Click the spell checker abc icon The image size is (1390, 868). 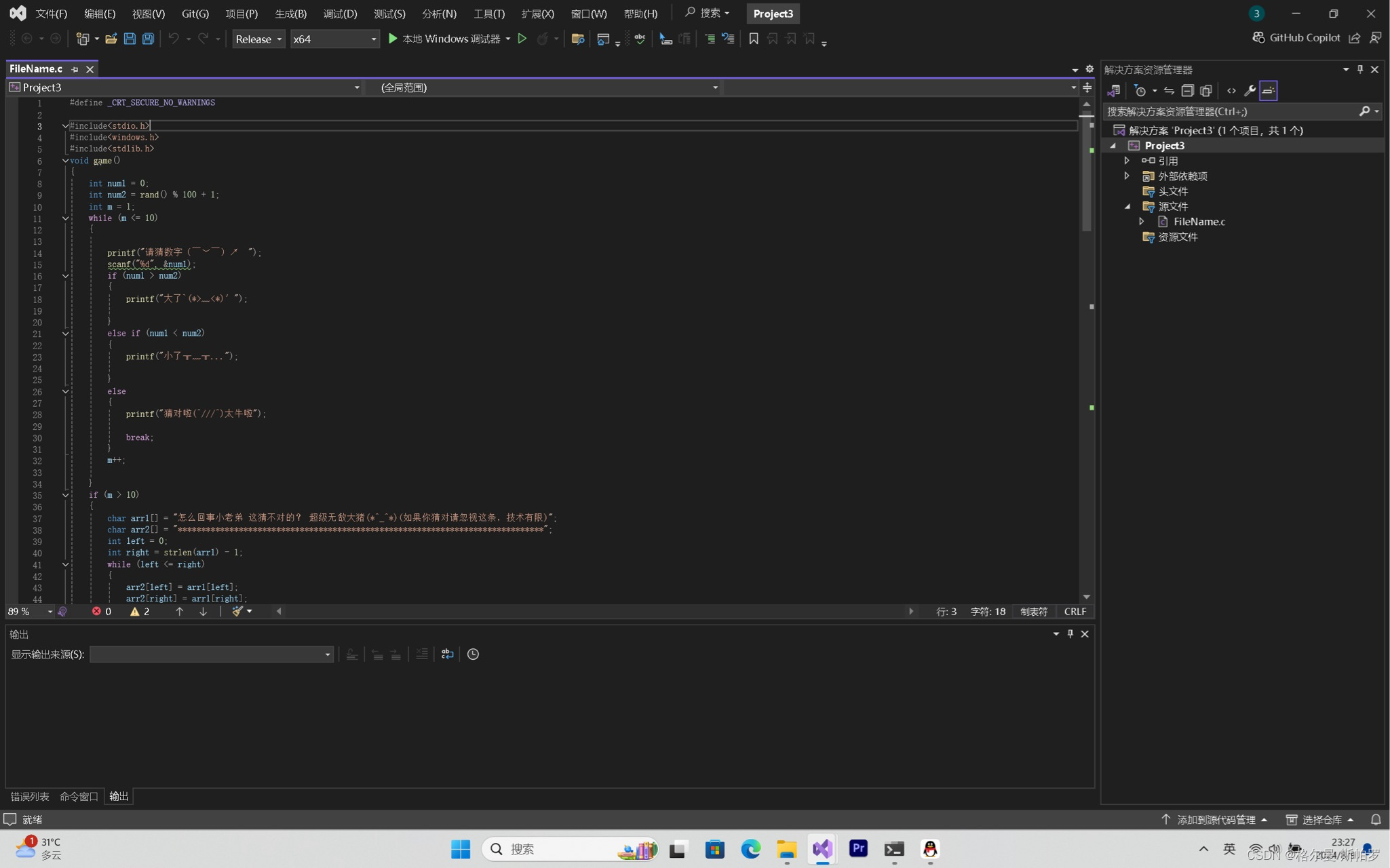tap(640, 39)
